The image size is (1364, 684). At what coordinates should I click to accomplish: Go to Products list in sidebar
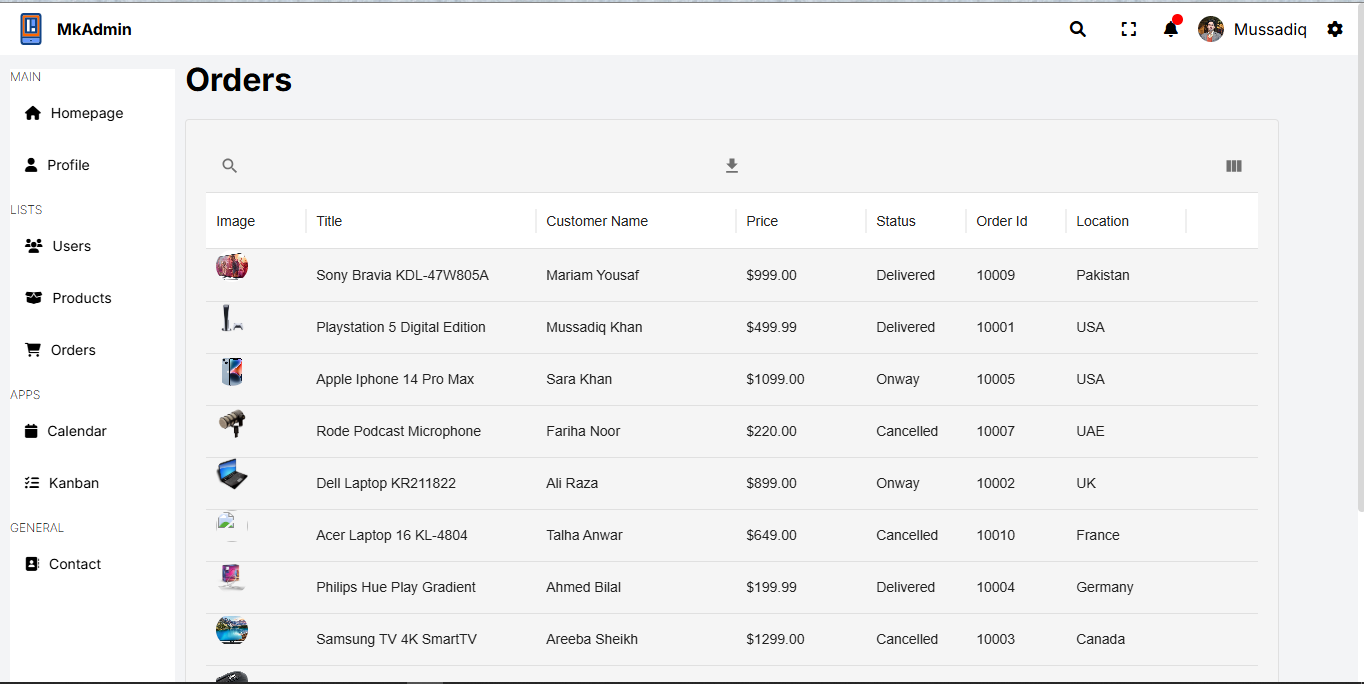coord(81,298)
